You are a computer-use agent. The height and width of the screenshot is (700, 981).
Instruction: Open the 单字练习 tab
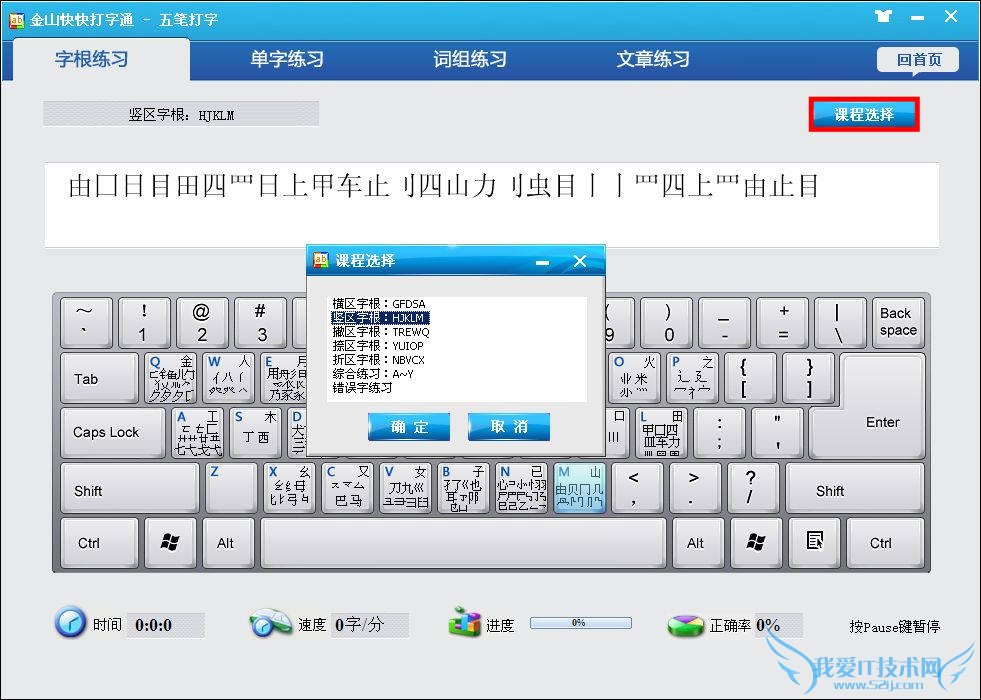click(287, 59)
